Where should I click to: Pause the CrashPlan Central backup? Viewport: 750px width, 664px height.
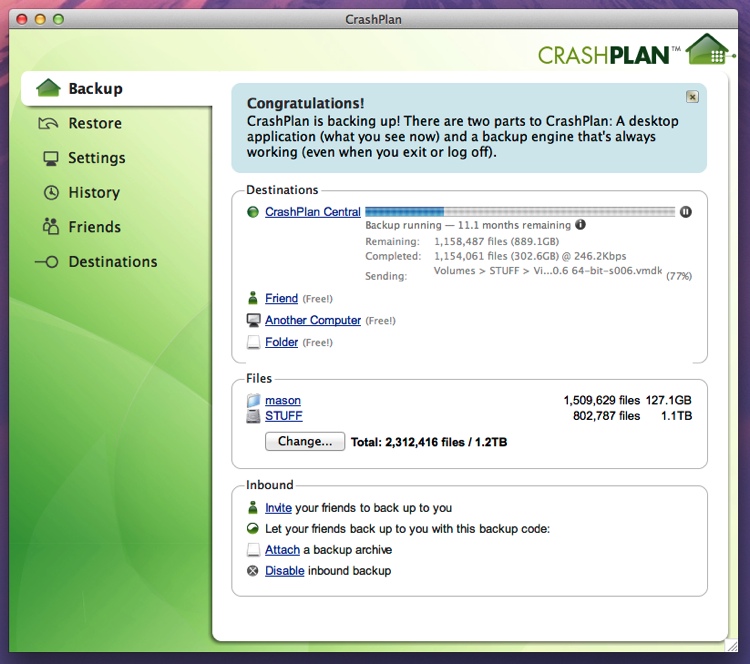685,211
